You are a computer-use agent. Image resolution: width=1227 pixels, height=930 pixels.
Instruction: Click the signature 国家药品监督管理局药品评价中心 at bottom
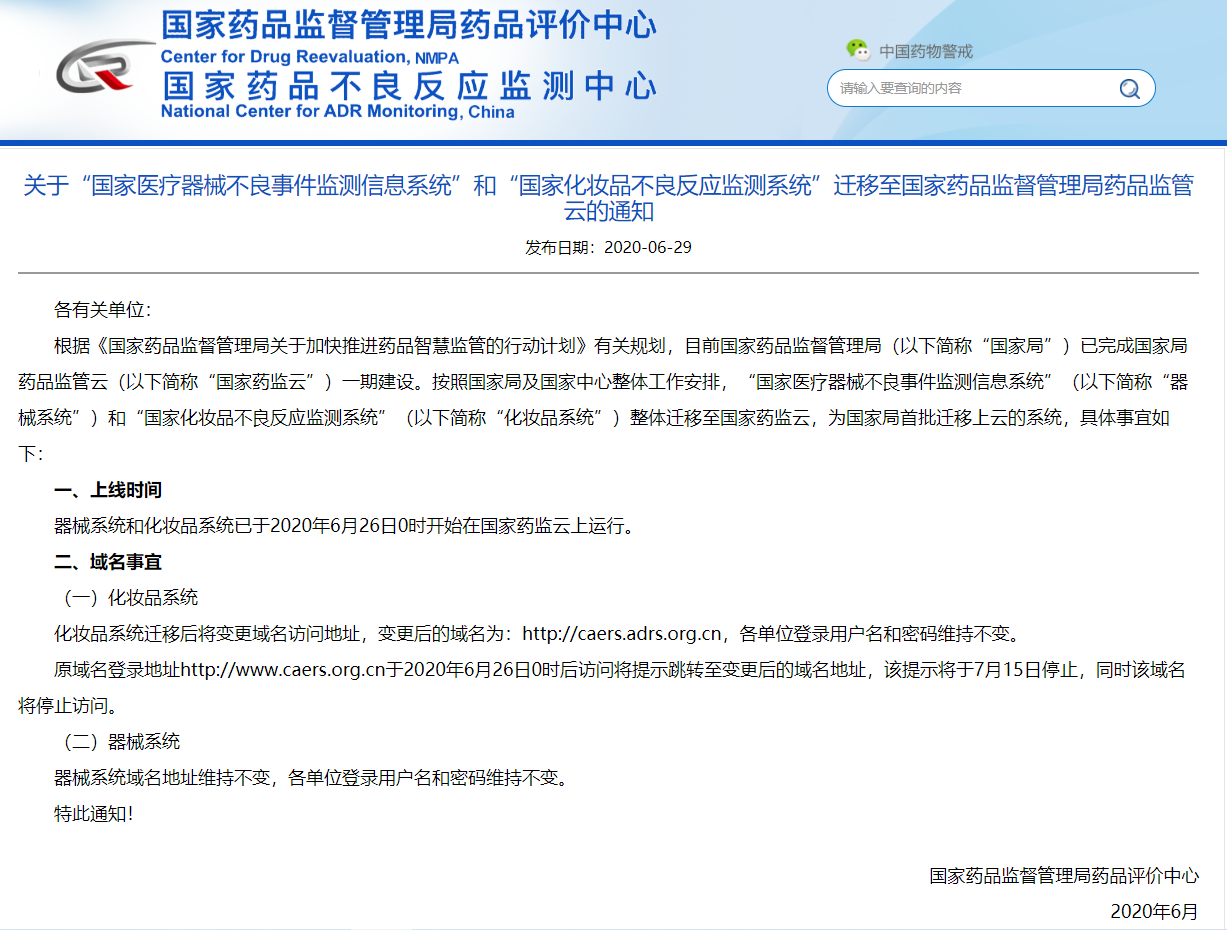[1064, 876]
